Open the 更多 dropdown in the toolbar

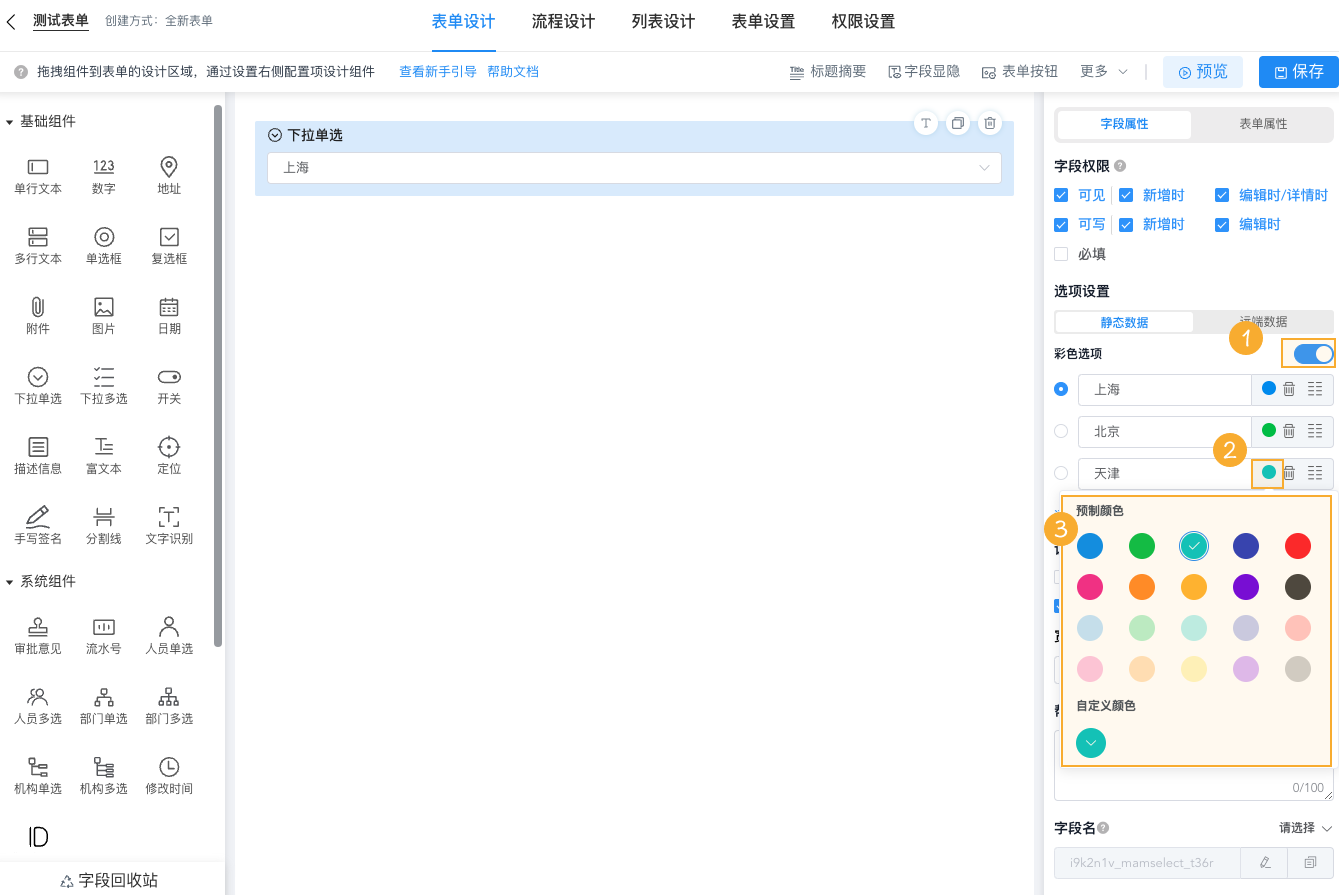[1102, 71]
